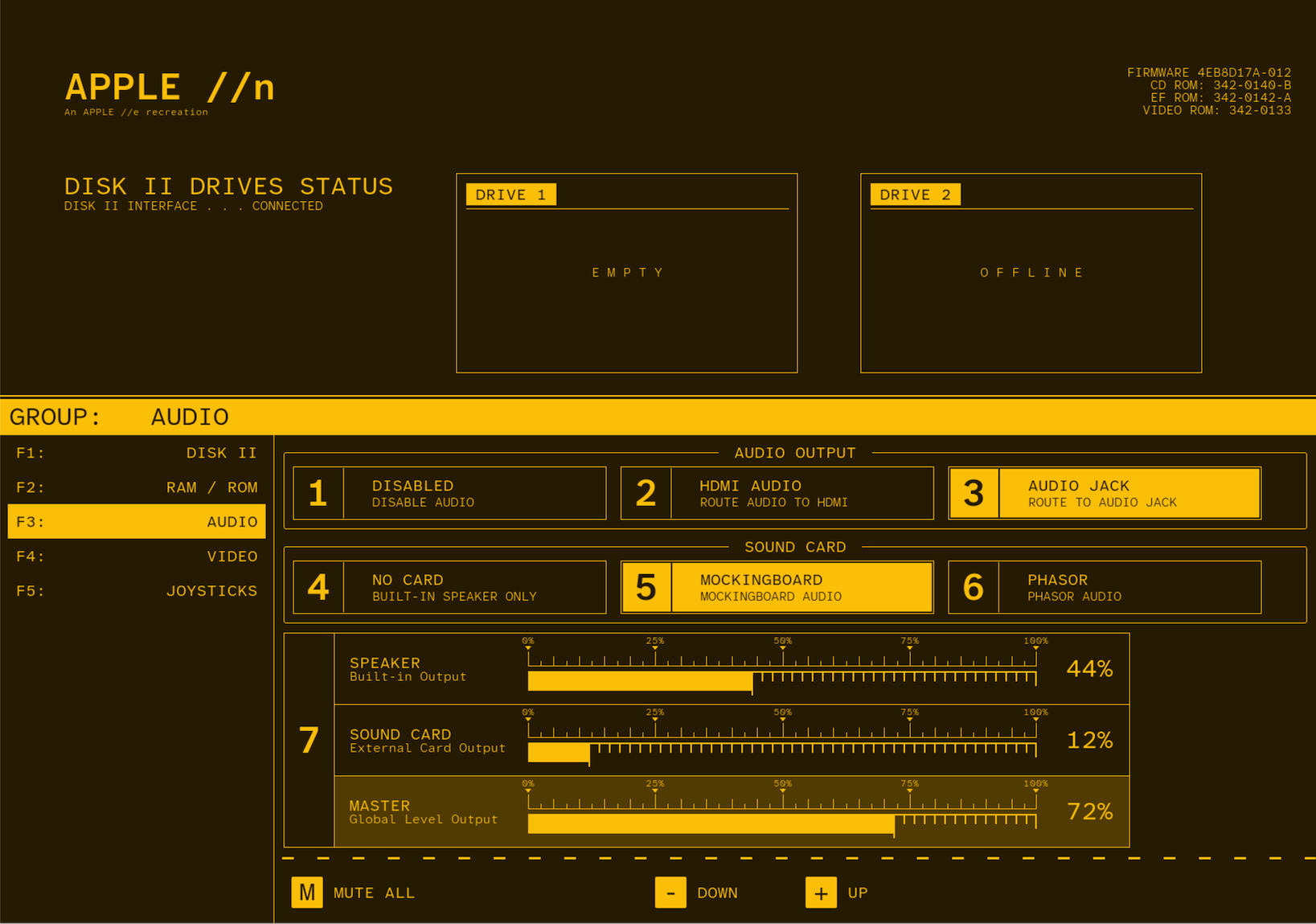Click the CD ROM: 342-0140-B line
1316x924 pixels.
1220,85
